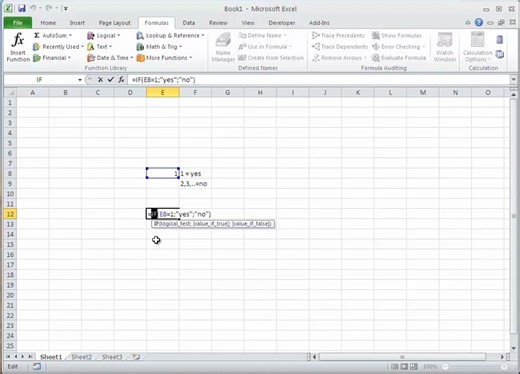Click the macro record icon in status bar

tap(37, 367)
